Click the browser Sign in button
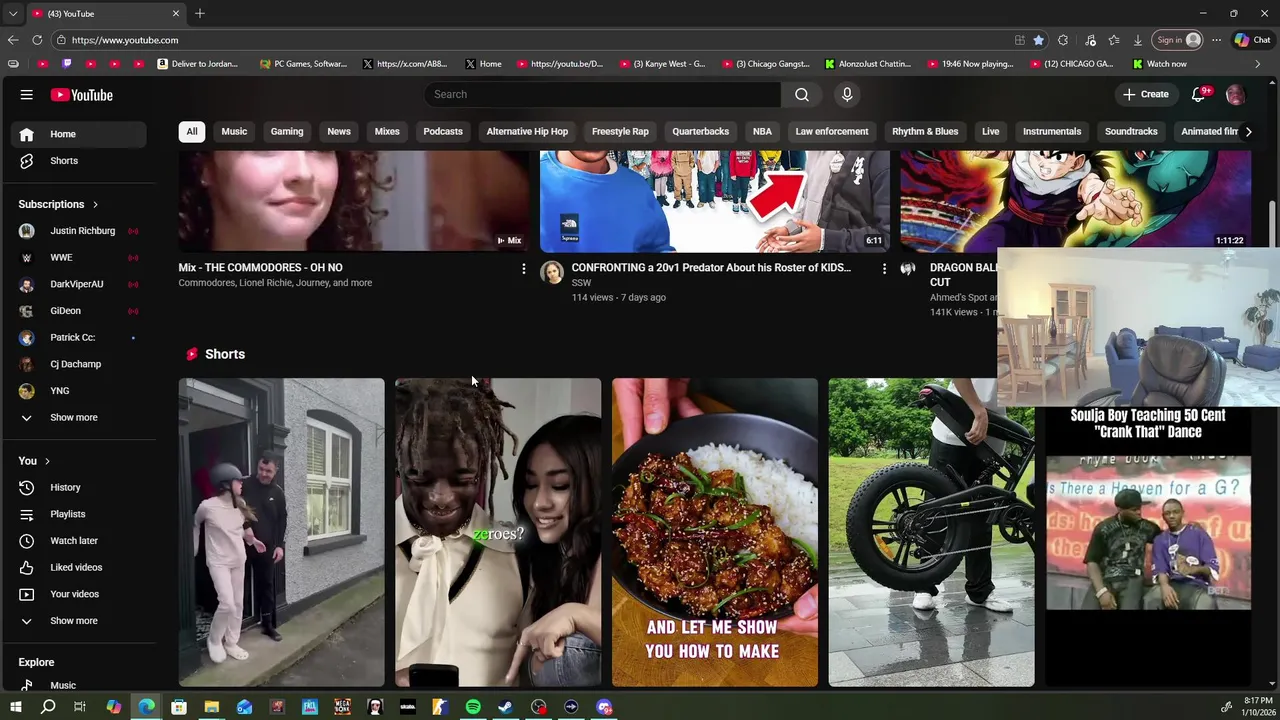Screen dimensions: 1280x720 tap(1178, 40)
